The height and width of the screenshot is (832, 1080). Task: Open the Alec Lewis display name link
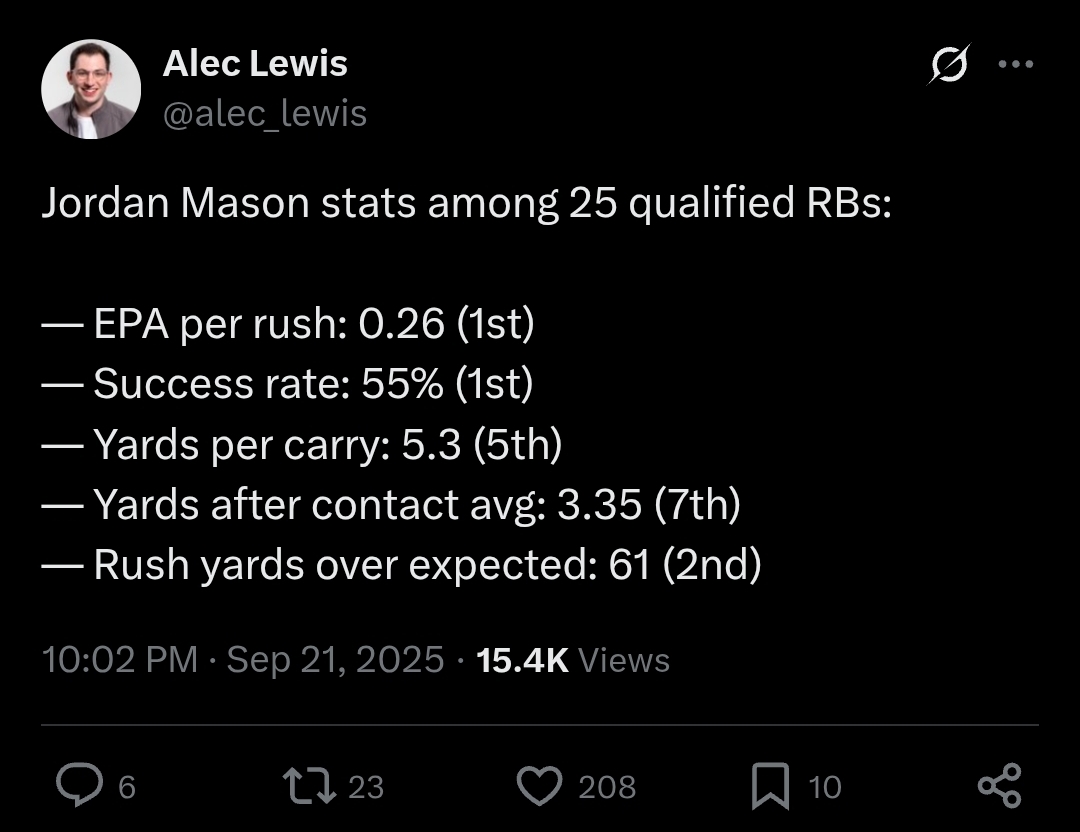(x=255, y=63)
